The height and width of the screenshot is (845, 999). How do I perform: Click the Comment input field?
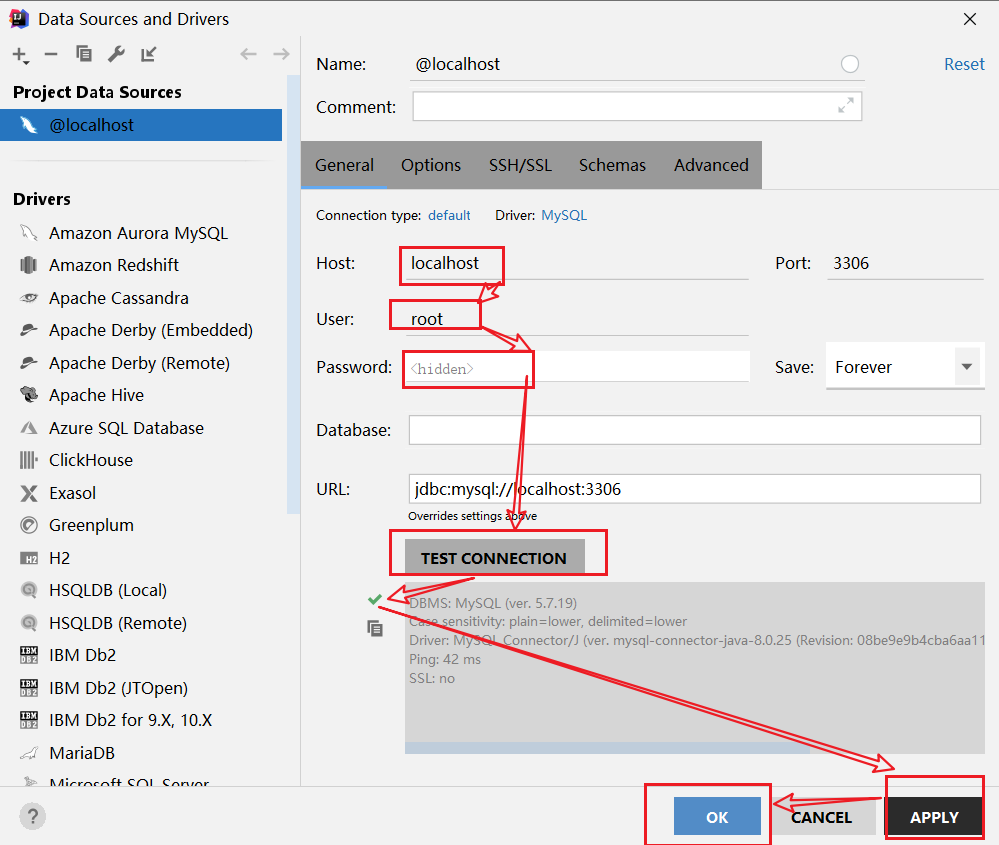pos(637,106)
